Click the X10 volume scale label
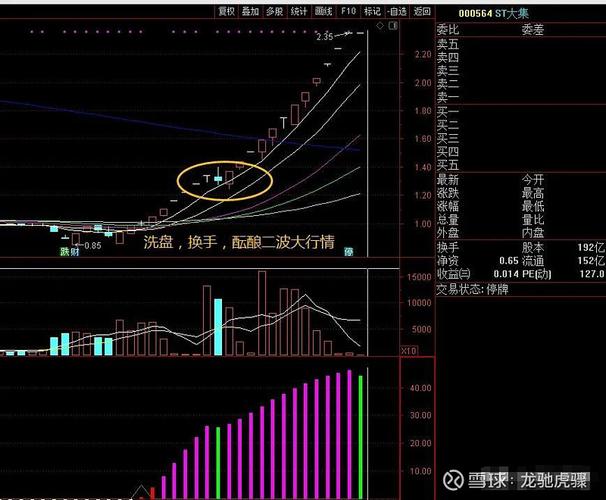606x500 pixels. [409, 350]
